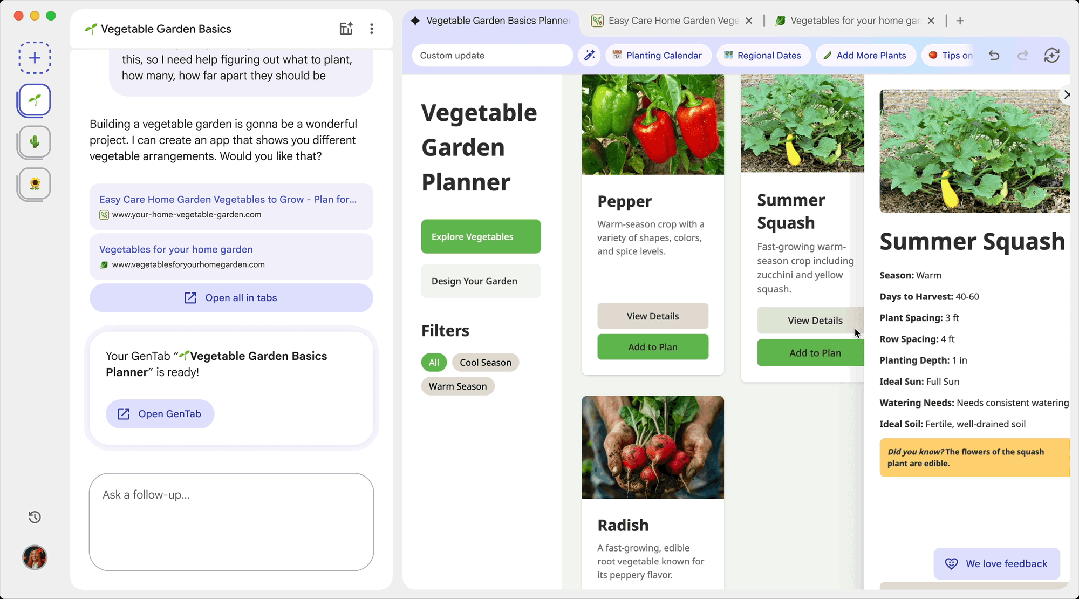Add Summer Squash to plan
Image resolution: width=1079 pixels, height=599 pixels.
pos(815,353)
